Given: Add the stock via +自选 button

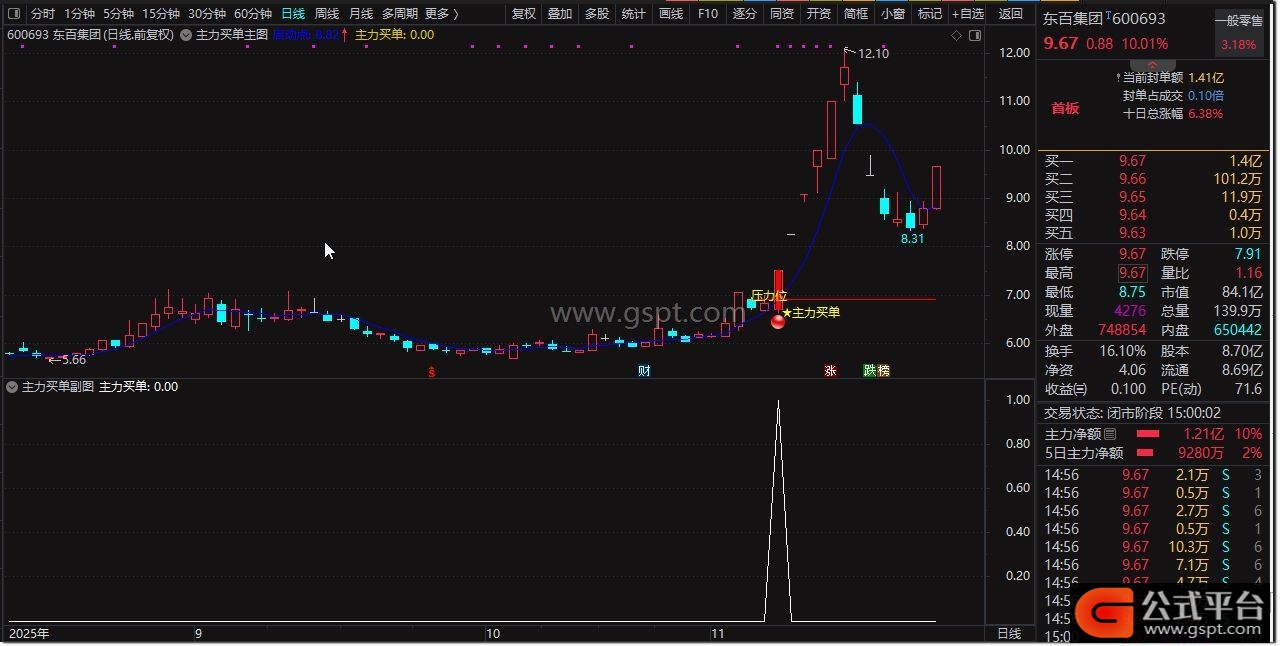Looking at the screenshot, I should [x=967, y=14].
